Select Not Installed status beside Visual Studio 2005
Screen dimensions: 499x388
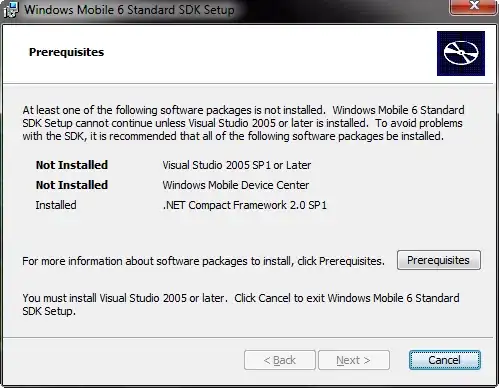pos(72,165)
